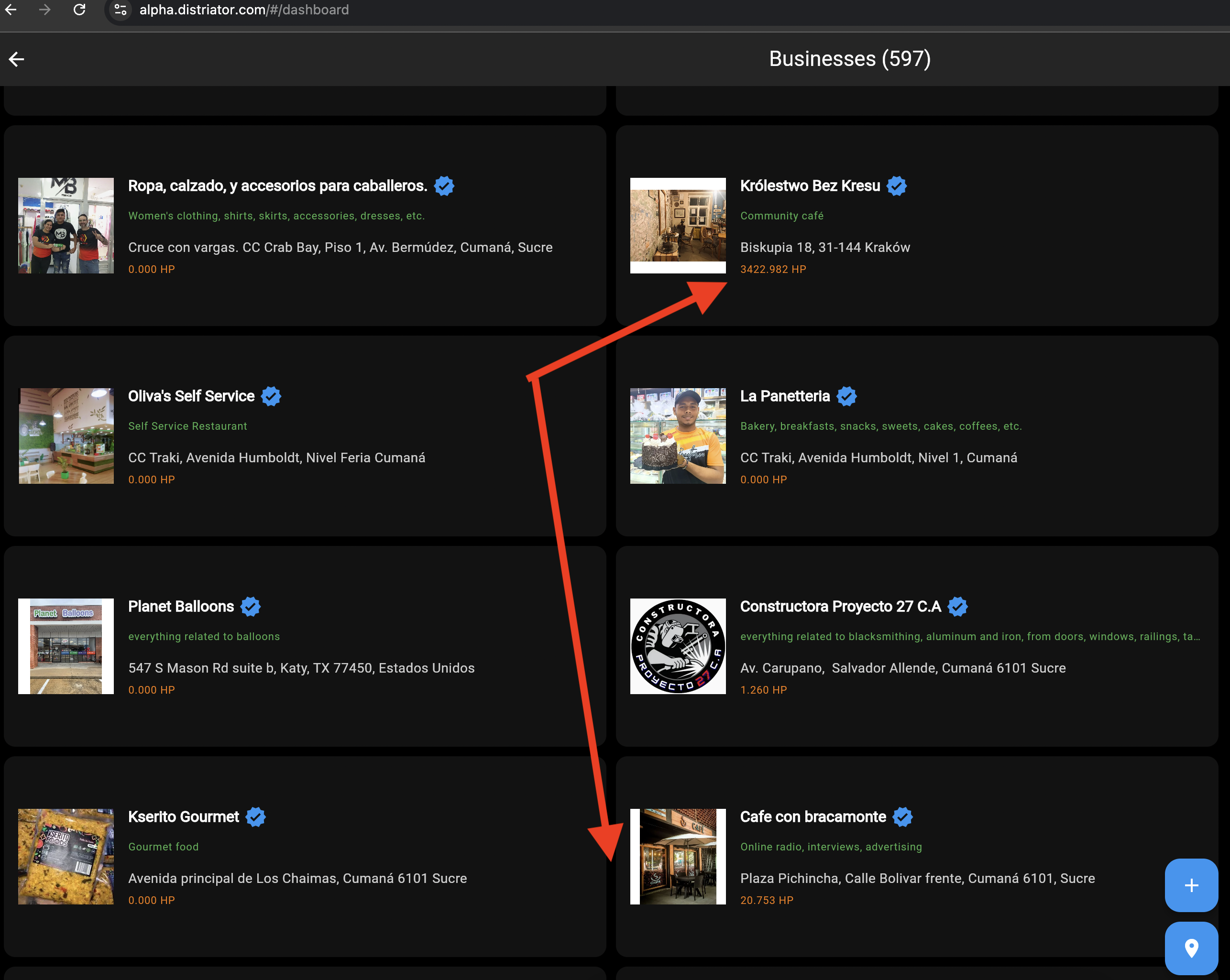Image resolution: width=1230 pixels, height=980 pixels.
Task: Click the plus add business button
Action: click(1191, 885)
